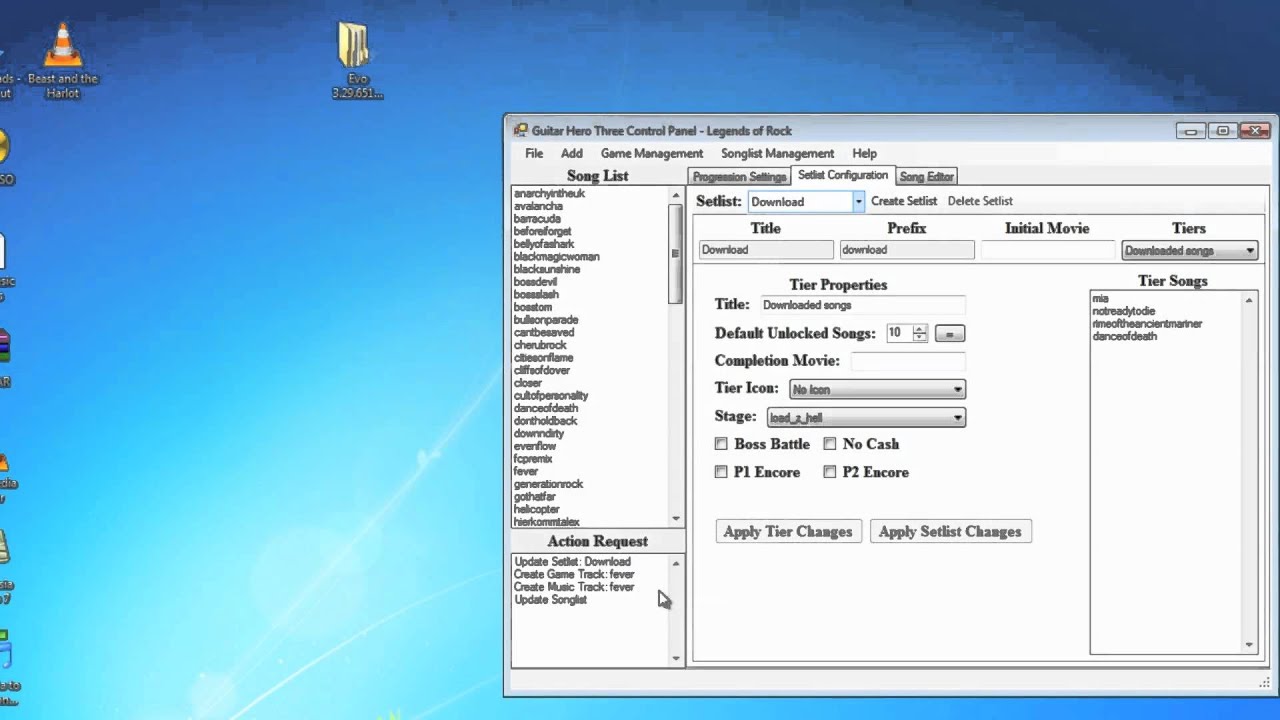Expand the Stage dropdown load_z_hell
Viewport: 1280px width, 720px height.
tap(866, 418)
